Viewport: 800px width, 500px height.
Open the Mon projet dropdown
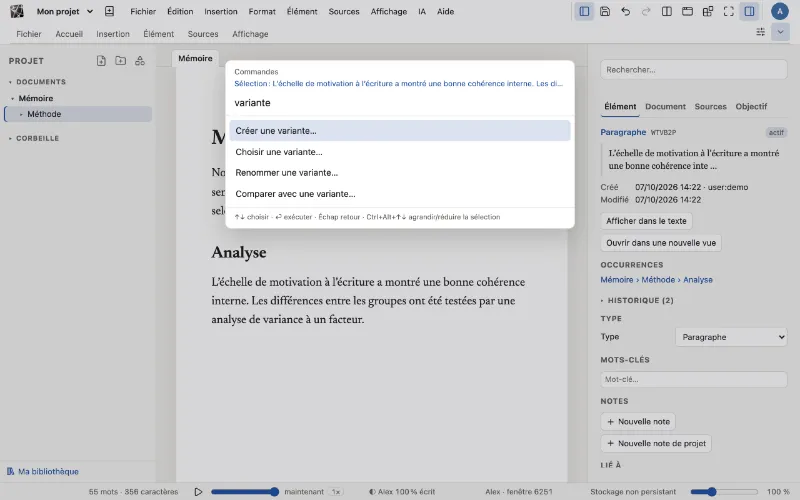(64, 11)
